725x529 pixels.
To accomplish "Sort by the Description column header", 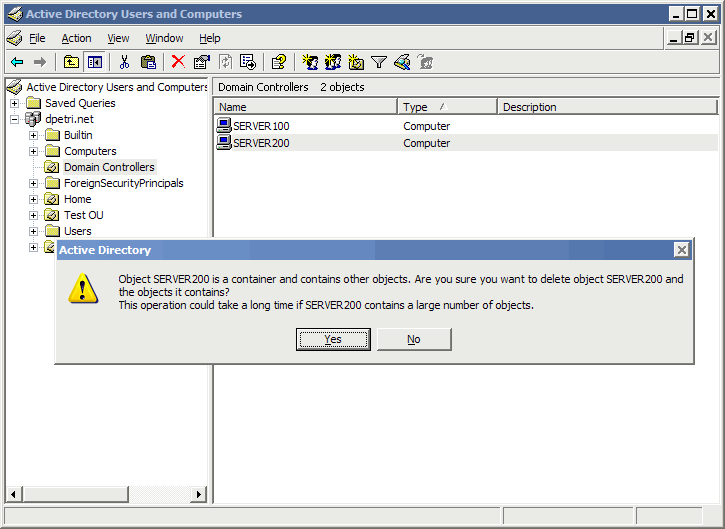I will pos(607,107).
